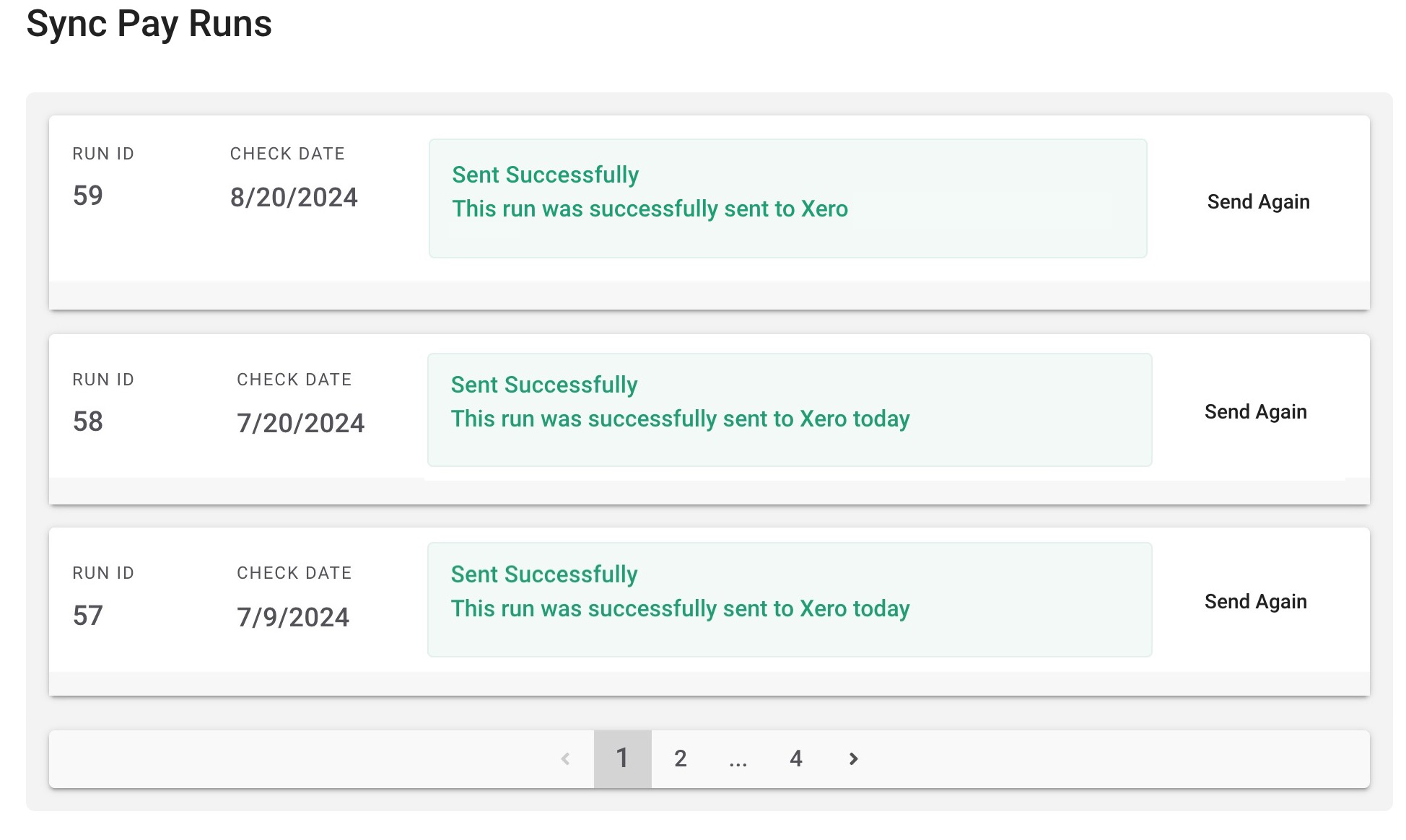
Task: Click the Sent Successfully banner for run 59
Action: tap(787, 198)
